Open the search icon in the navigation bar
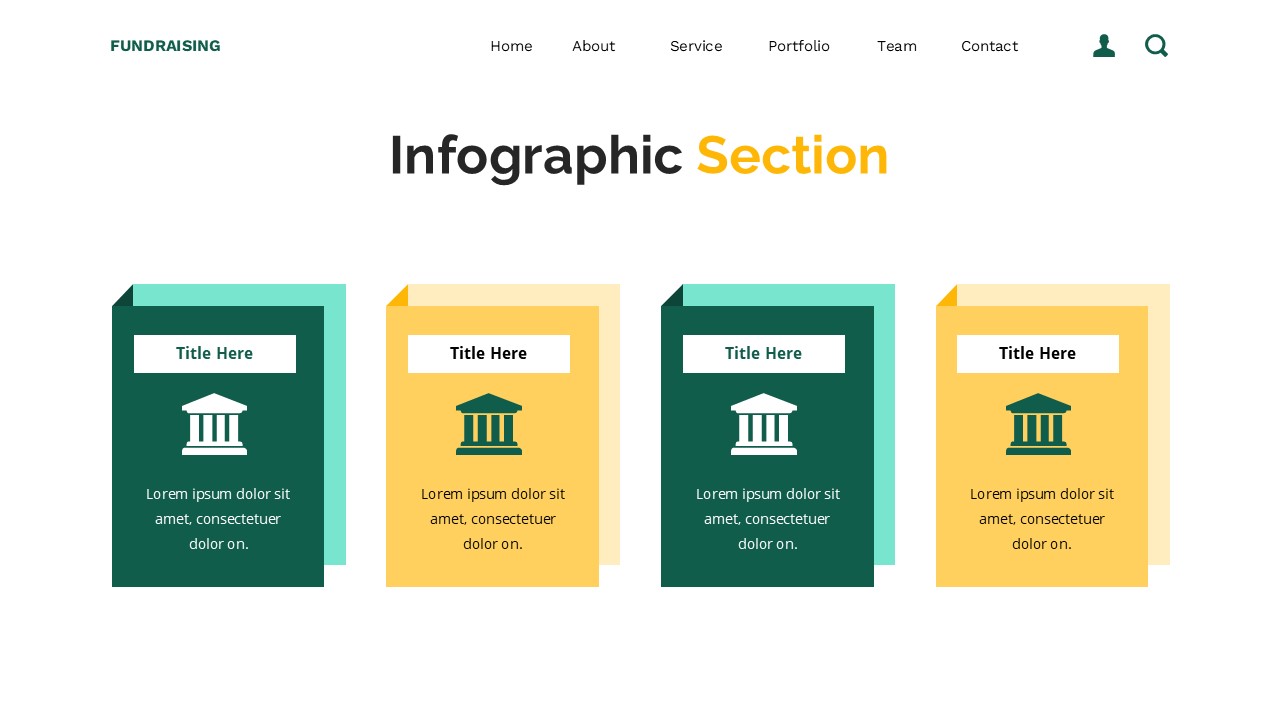 (1156, 46)
